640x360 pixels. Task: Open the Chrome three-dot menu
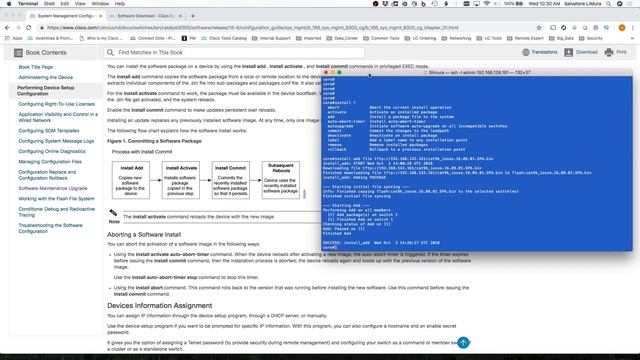[x=633, y=28]
